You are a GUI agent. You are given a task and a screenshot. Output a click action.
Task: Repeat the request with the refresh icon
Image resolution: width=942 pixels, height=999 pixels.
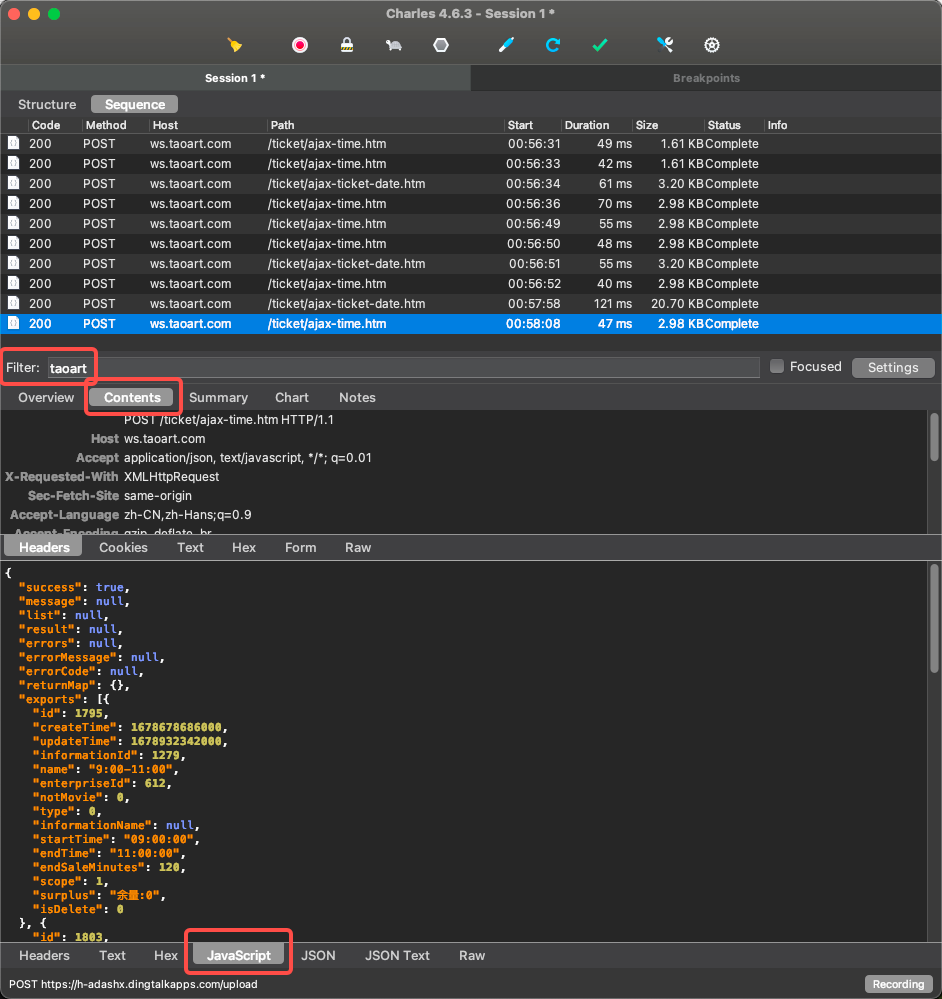553,45
